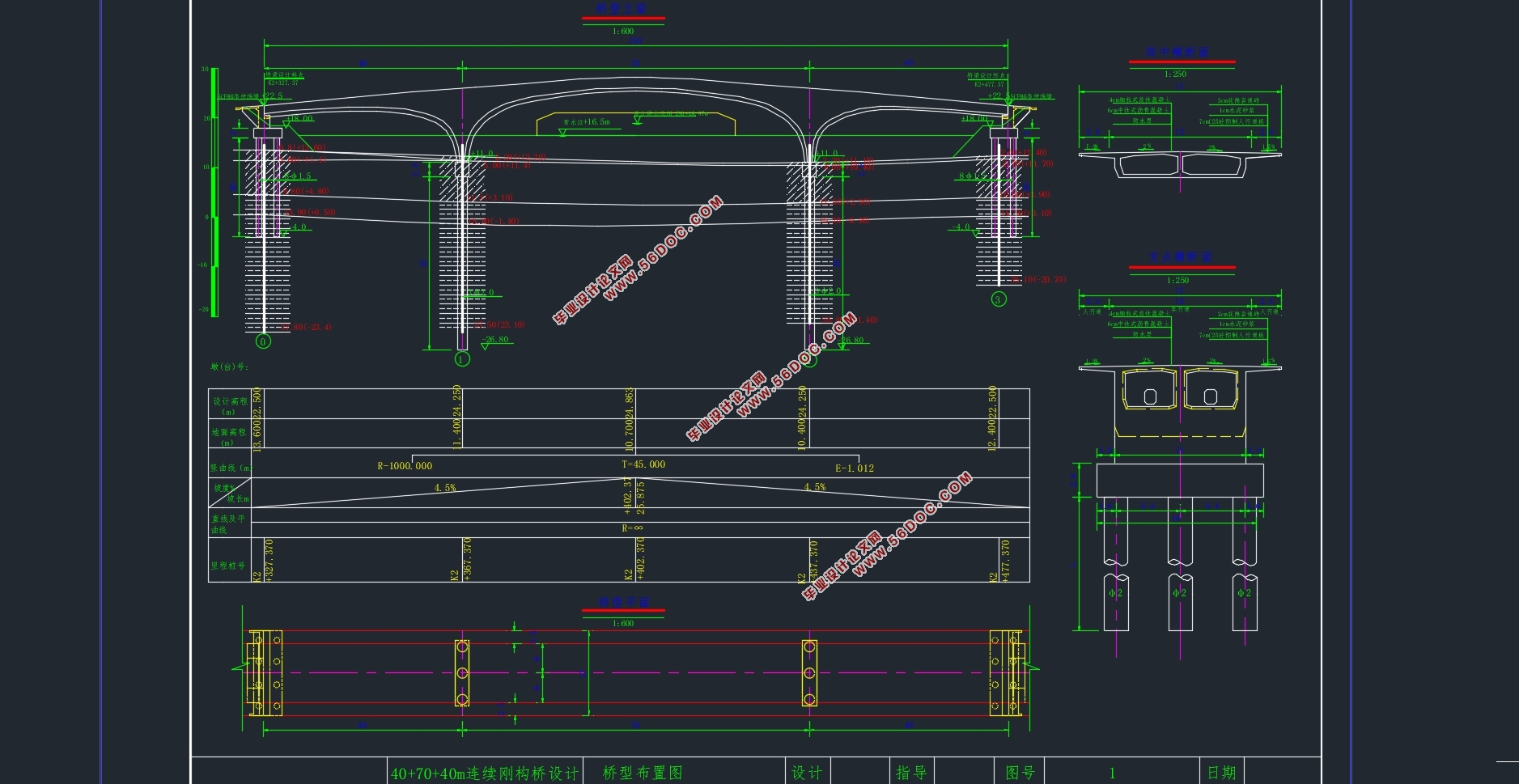Select the "T=45.000" tangent length text
Viewport: 1519px width, 784px height.
point(643,464)
